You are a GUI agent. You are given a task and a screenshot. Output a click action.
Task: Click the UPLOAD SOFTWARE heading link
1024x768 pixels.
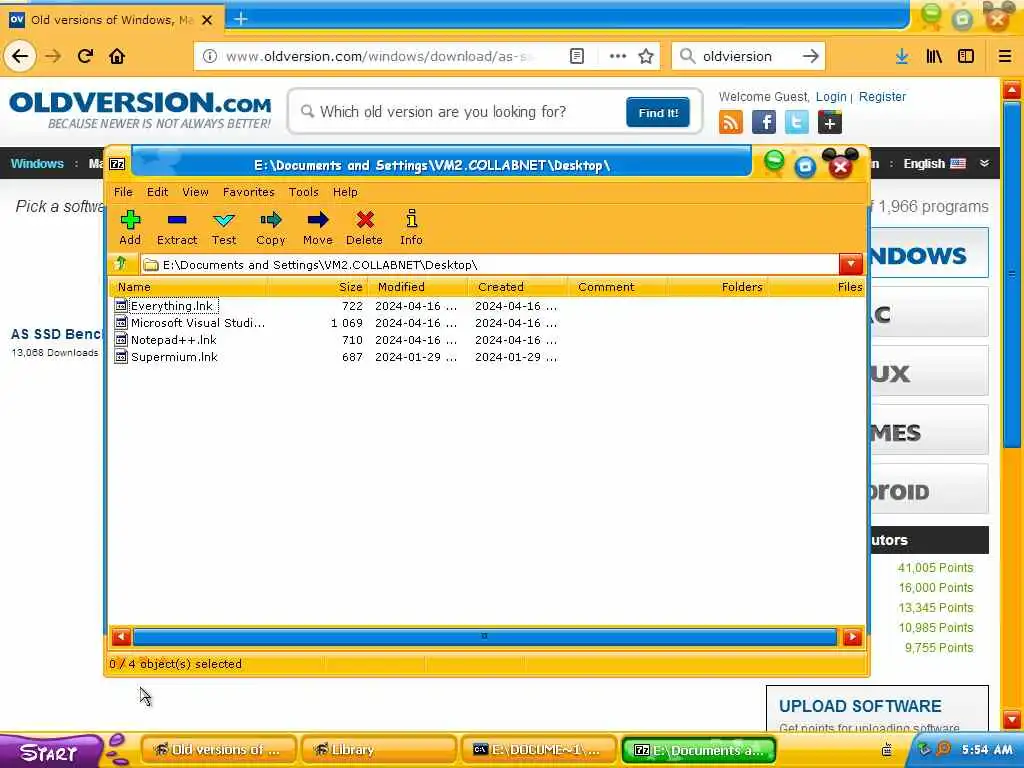click(860, 706)
